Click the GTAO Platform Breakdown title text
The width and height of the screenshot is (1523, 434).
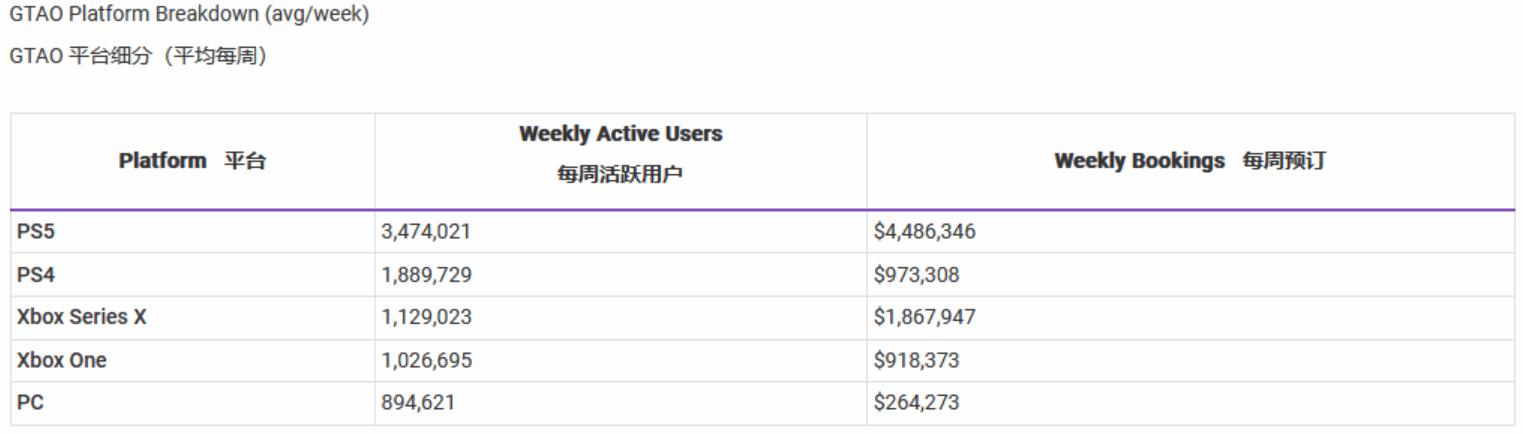coord(189,17)
